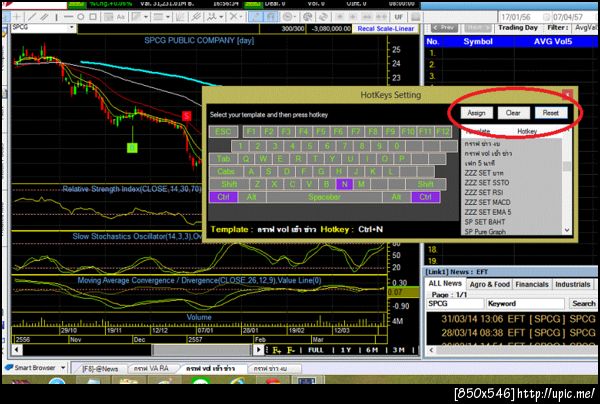Open the [F8]-@News bottom tab
Image resolution: width=600 pixels, height=404 pixels.
(100, 369)
